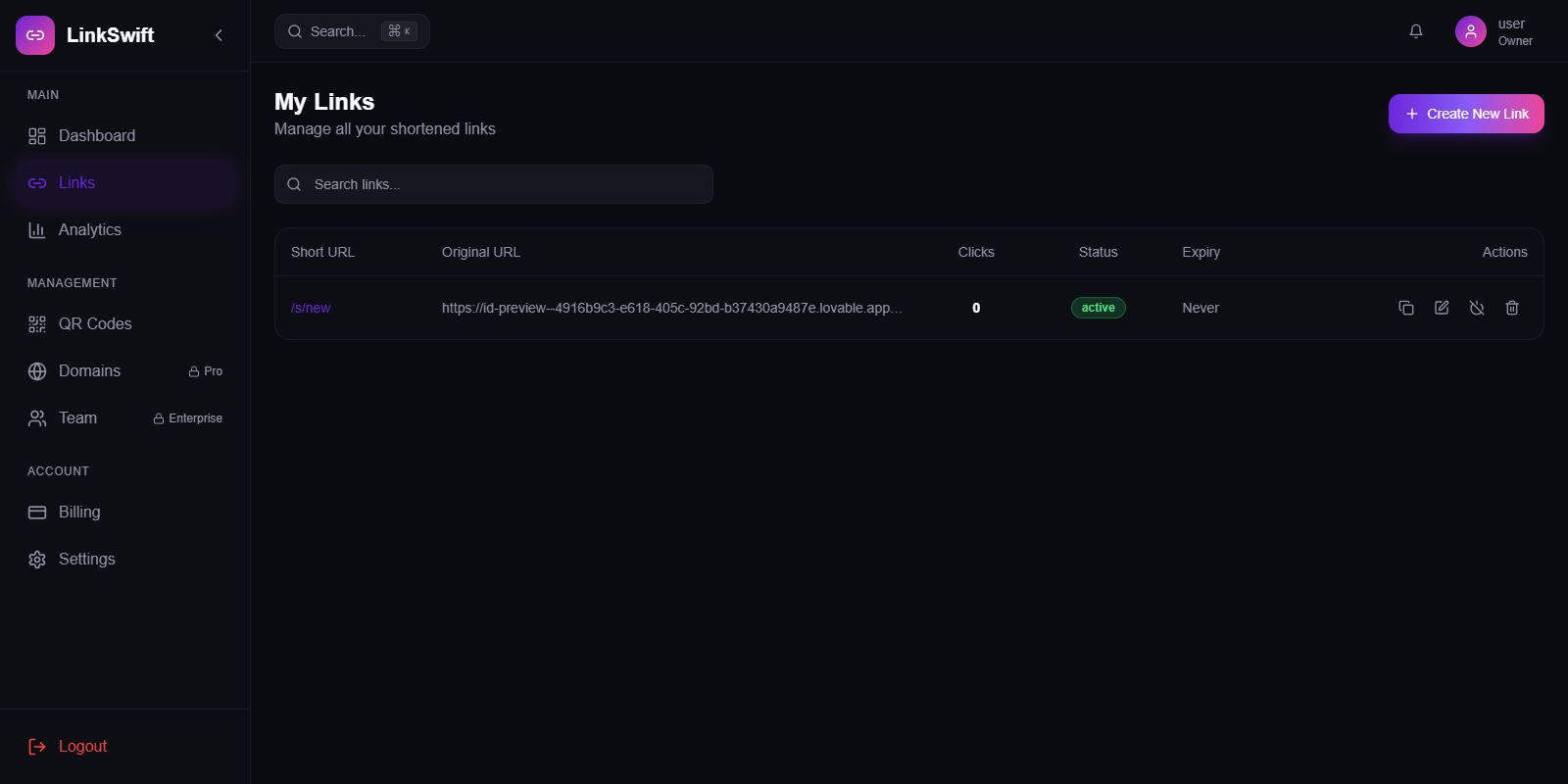The width and height of the screenshot is (1568, 784).
Task: Click the Billing card icon
Action: pos(37,513)
